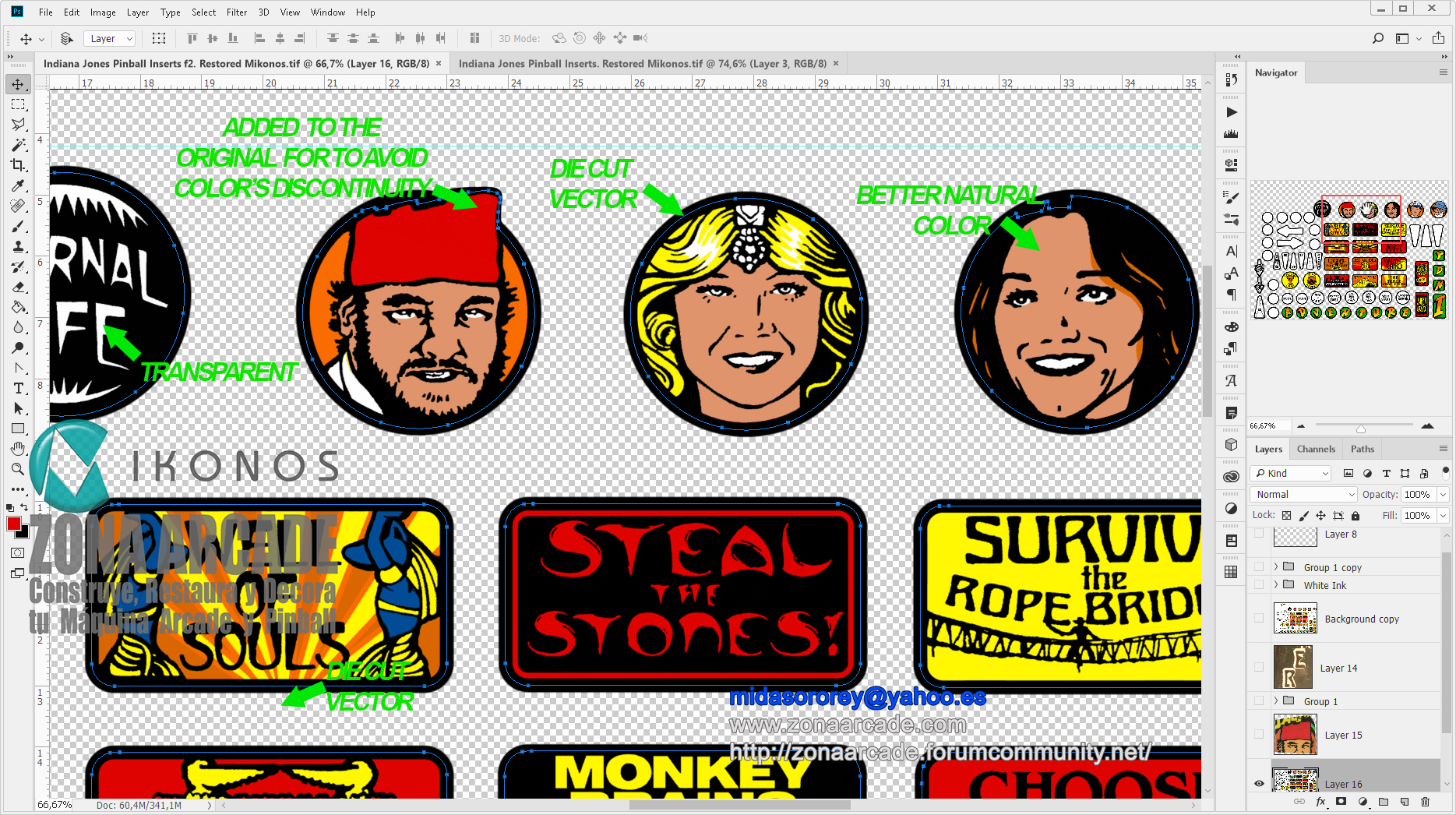1456x815 pixels.
Task: Open the Filter menu
Action: coord(237,12)
